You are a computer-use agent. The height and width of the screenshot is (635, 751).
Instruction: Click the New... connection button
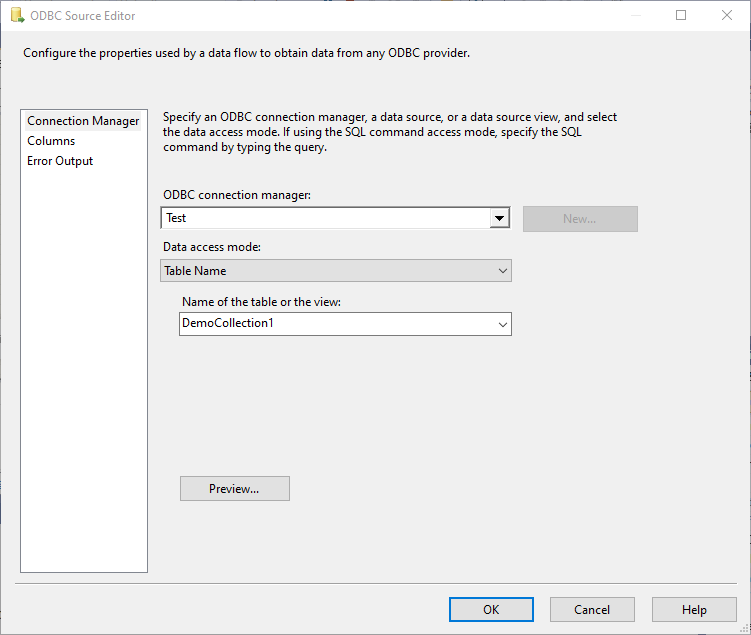tap(580, 219)
